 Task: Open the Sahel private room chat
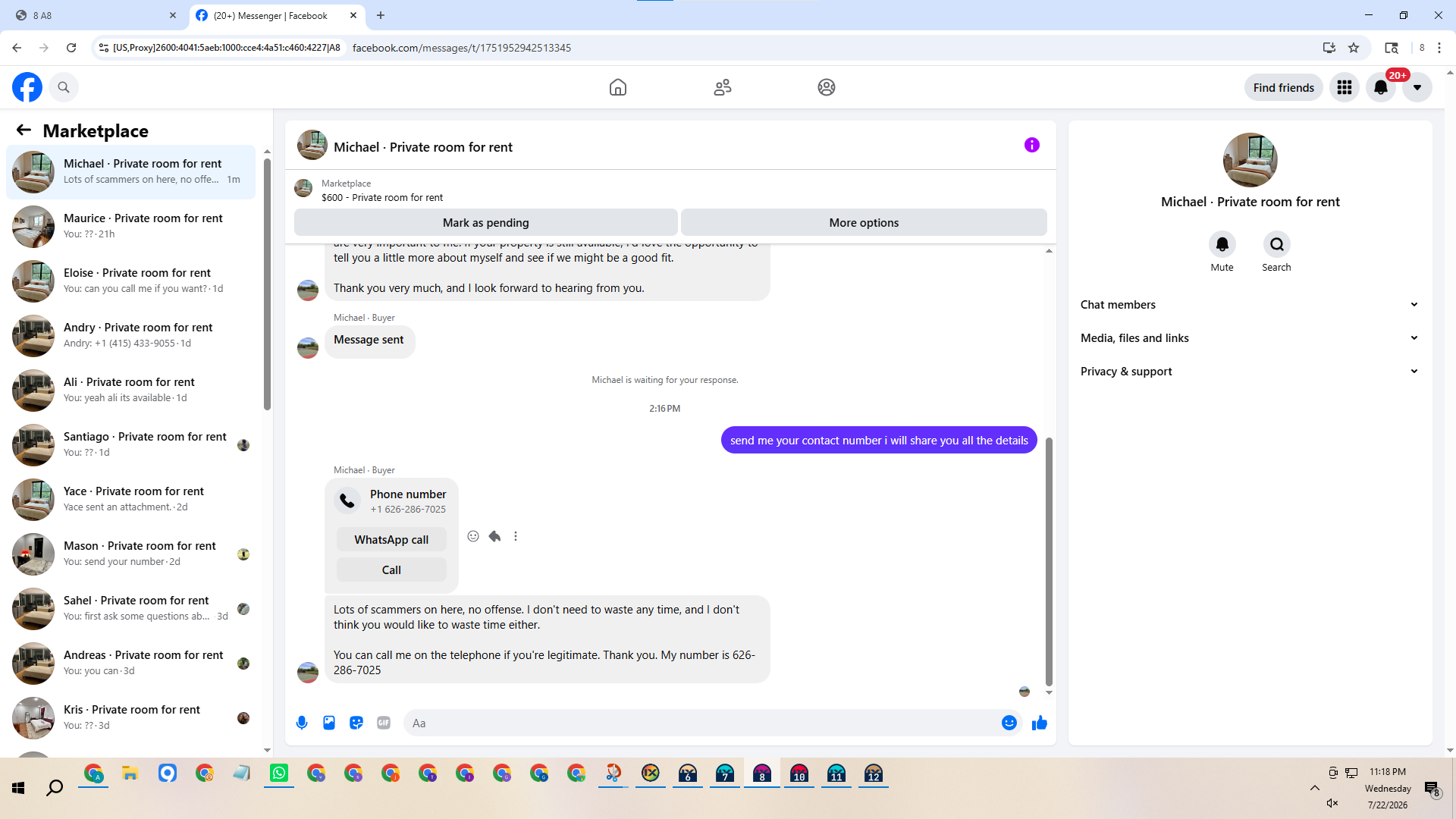click(130, 608)
